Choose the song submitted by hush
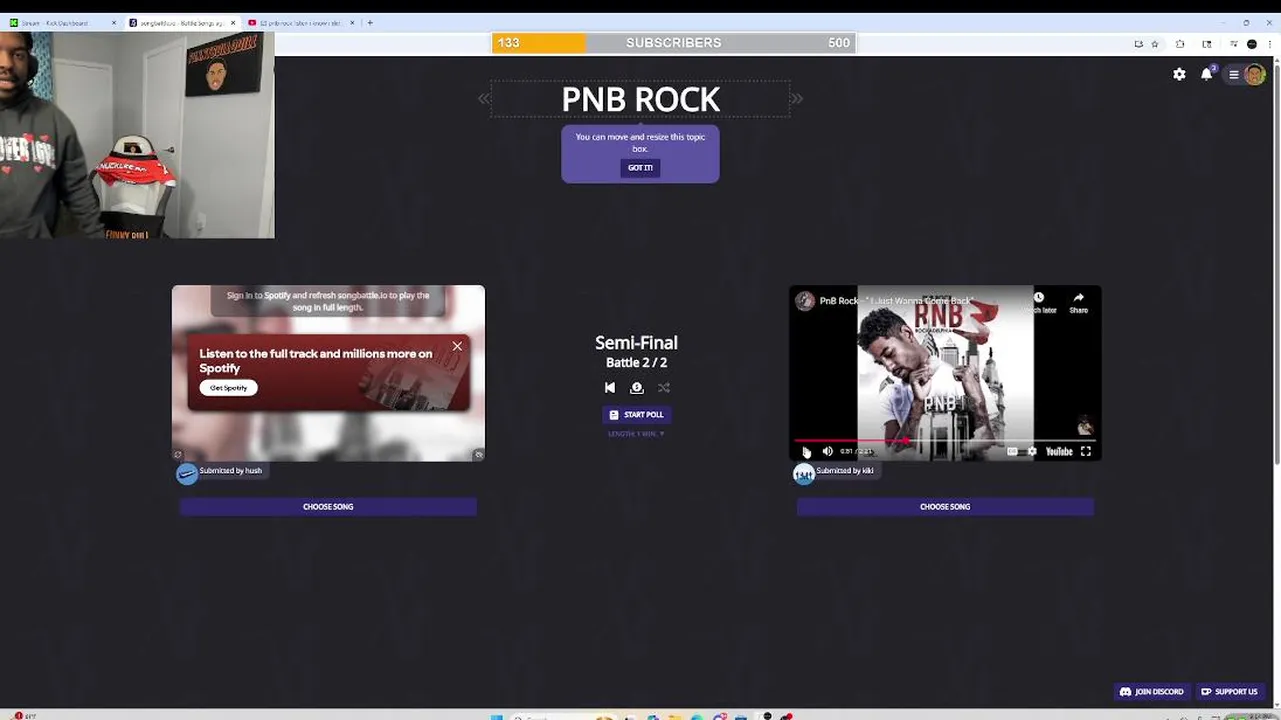Image resolution: width=1281 pixels, height=720 pixels. click(x=328, y=507)
